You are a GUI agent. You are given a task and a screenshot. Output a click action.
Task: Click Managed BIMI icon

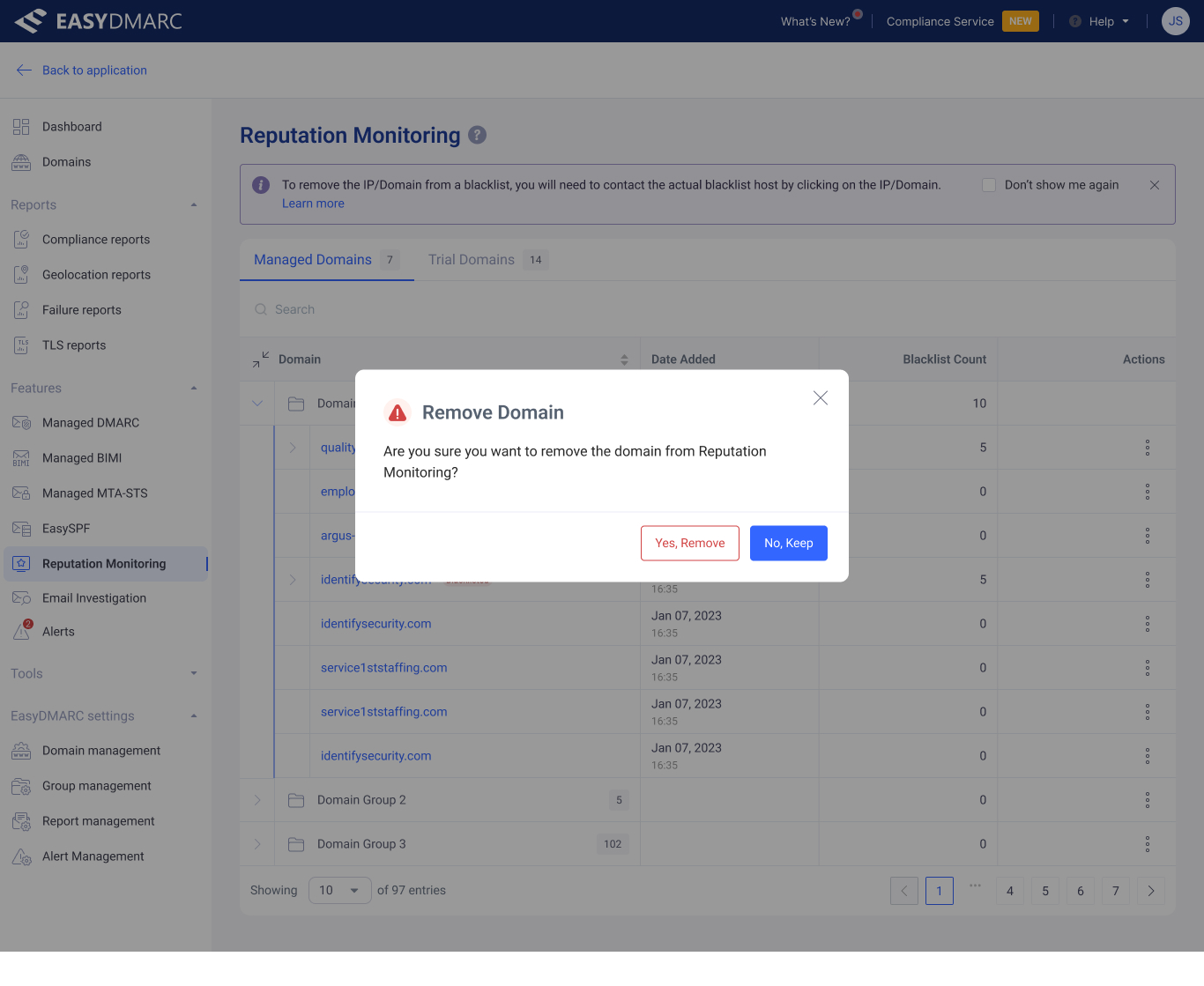(21, 458)
